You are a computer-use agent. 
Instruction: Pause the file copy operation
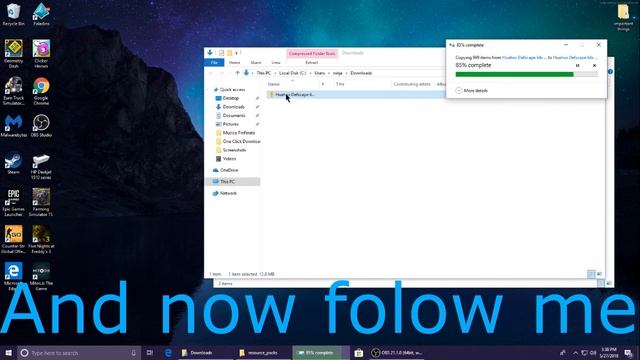click(578, 65)
